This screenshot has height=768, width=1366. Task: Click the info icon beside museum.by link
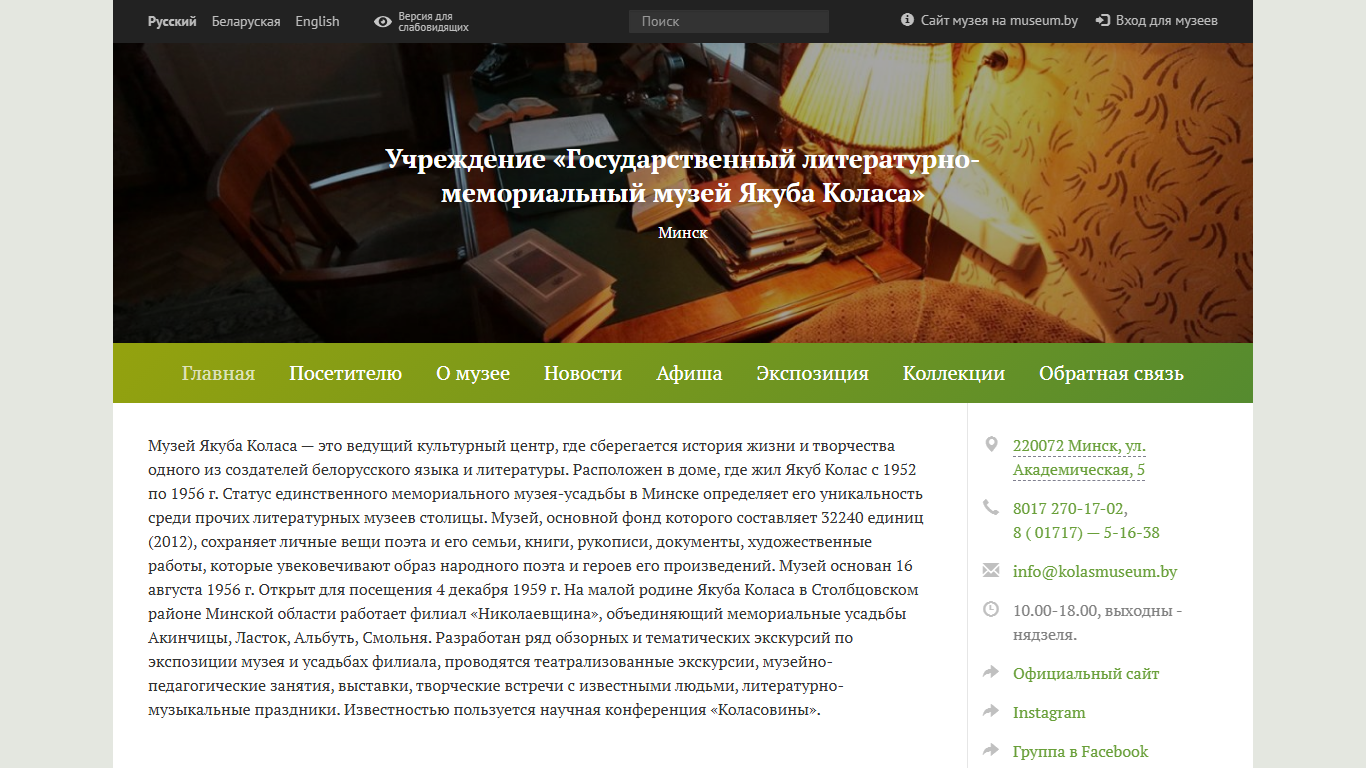point(908,20)
